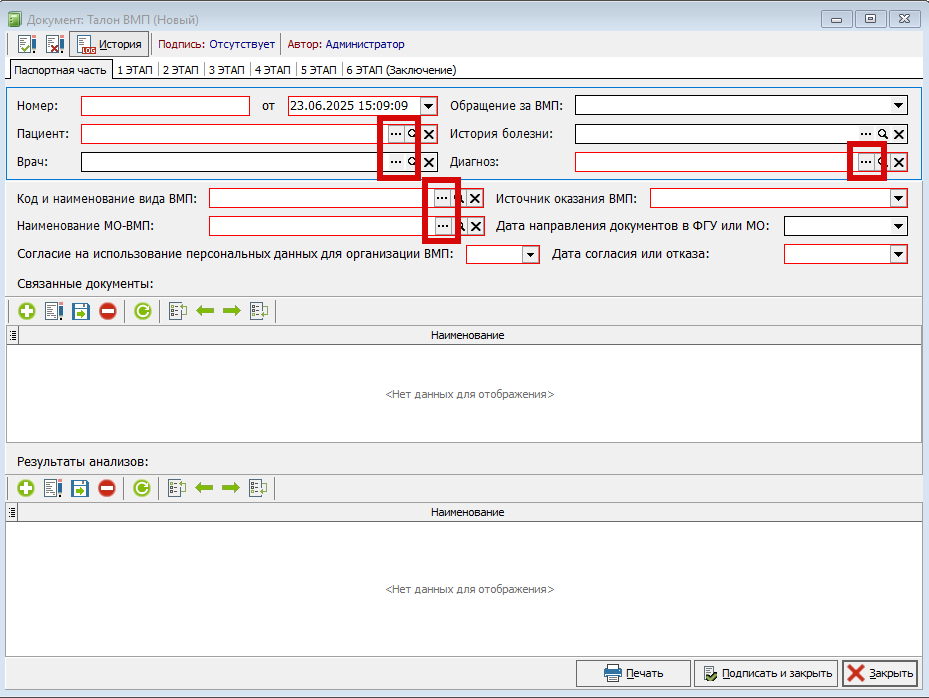Open the 1 ЭТАП tab
Viewport: 929px width, 698px height.
tap(135, 70)
